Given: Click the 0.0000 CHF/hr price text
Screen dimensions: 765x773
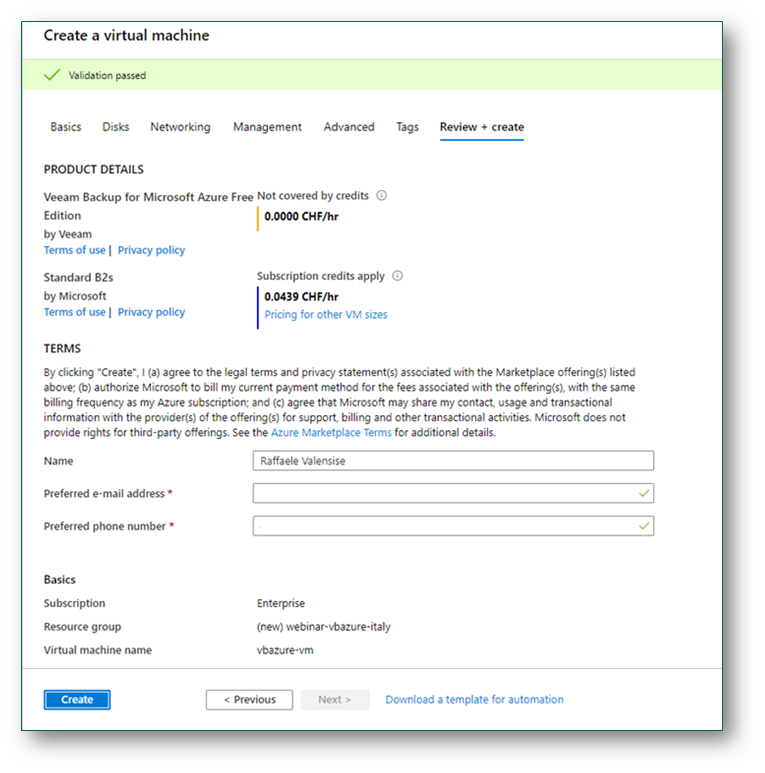Looking at the screenshot, I should coord(301,216).
